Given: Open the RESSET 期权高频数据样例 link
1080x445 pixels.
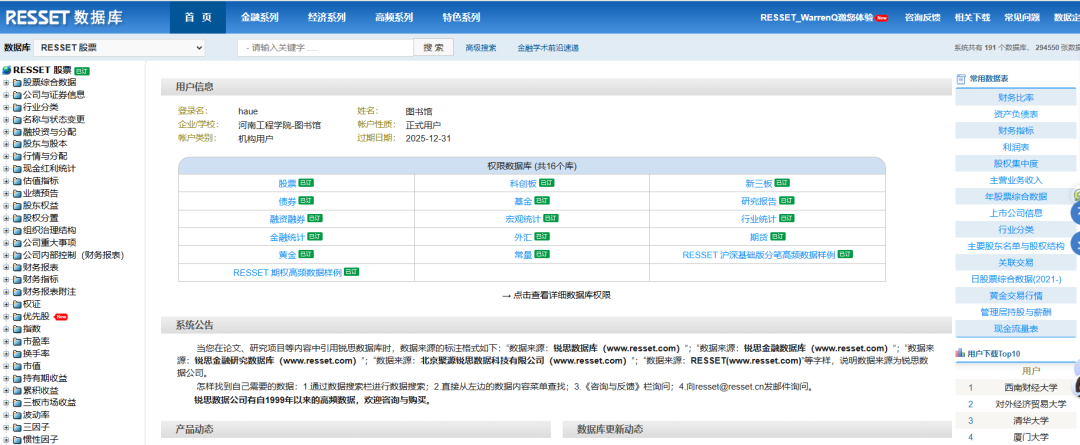Looking at the screenshot, I should pos(287,272).
